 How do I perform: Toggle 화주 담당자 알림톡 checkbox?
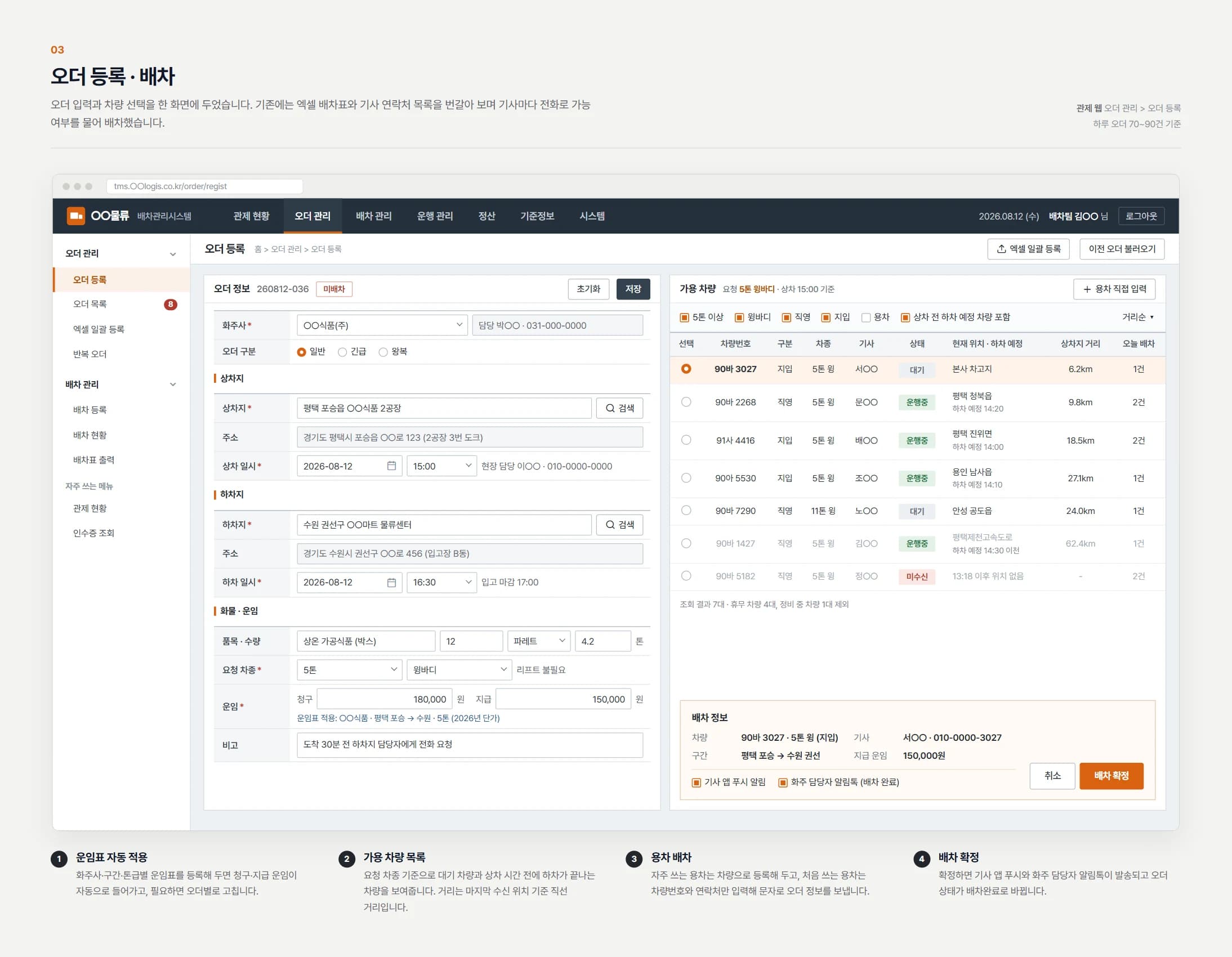click(783, 782)
